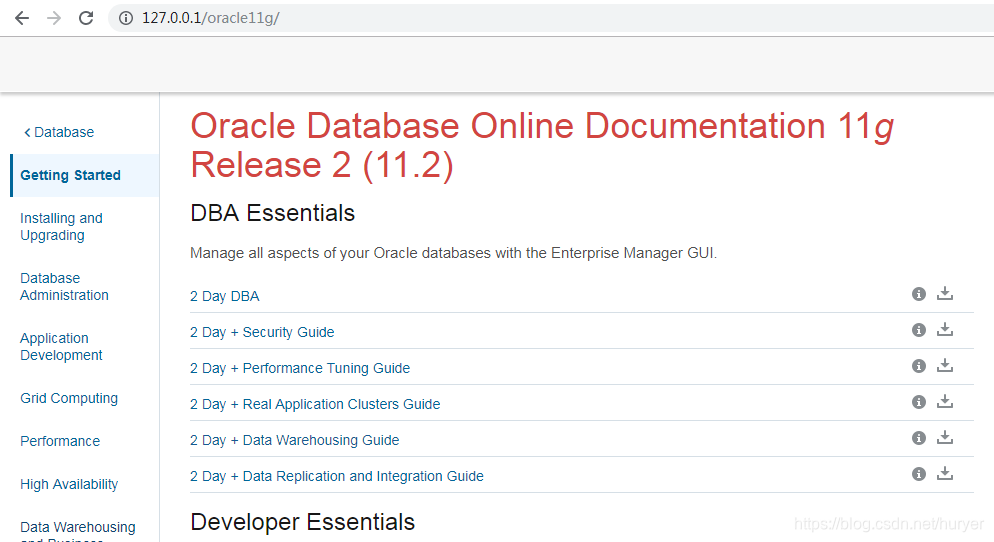View site info icon in address bar
The height and width of the screenshot is (542, 994).
click(x=126, y=18)
